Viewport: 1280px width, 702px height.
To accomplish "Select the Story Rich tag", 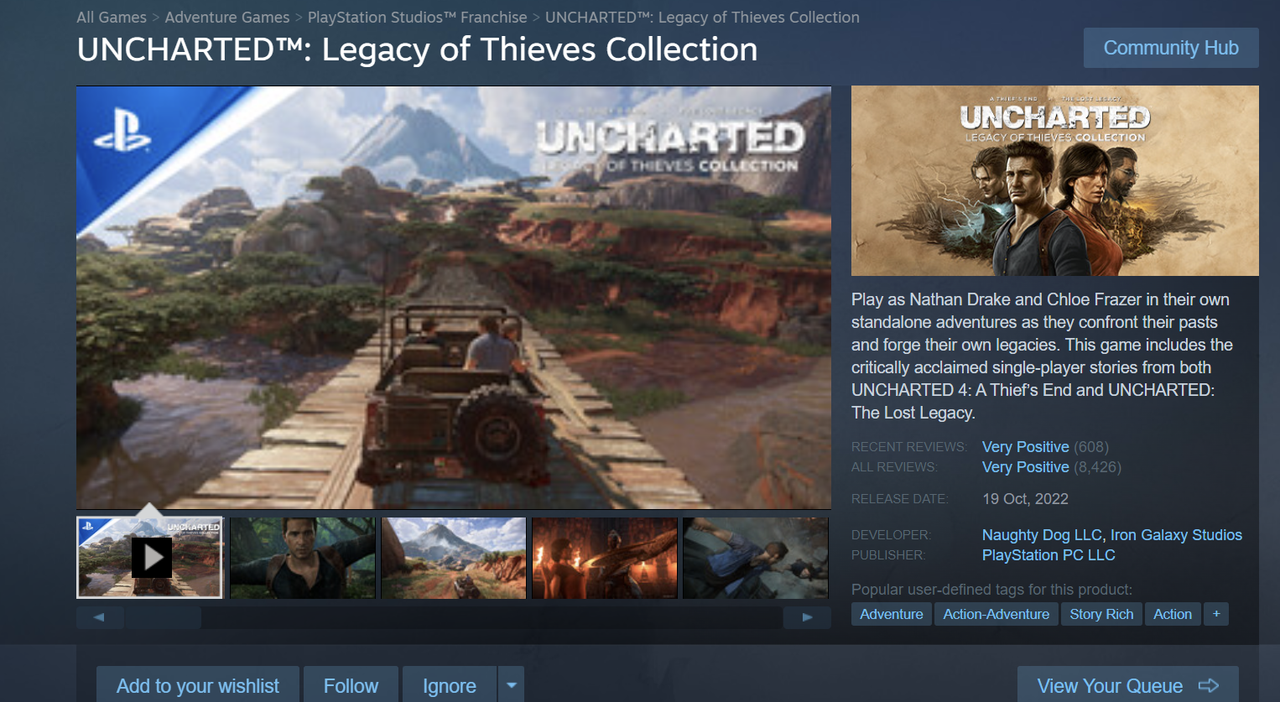I will [1102, 614].
